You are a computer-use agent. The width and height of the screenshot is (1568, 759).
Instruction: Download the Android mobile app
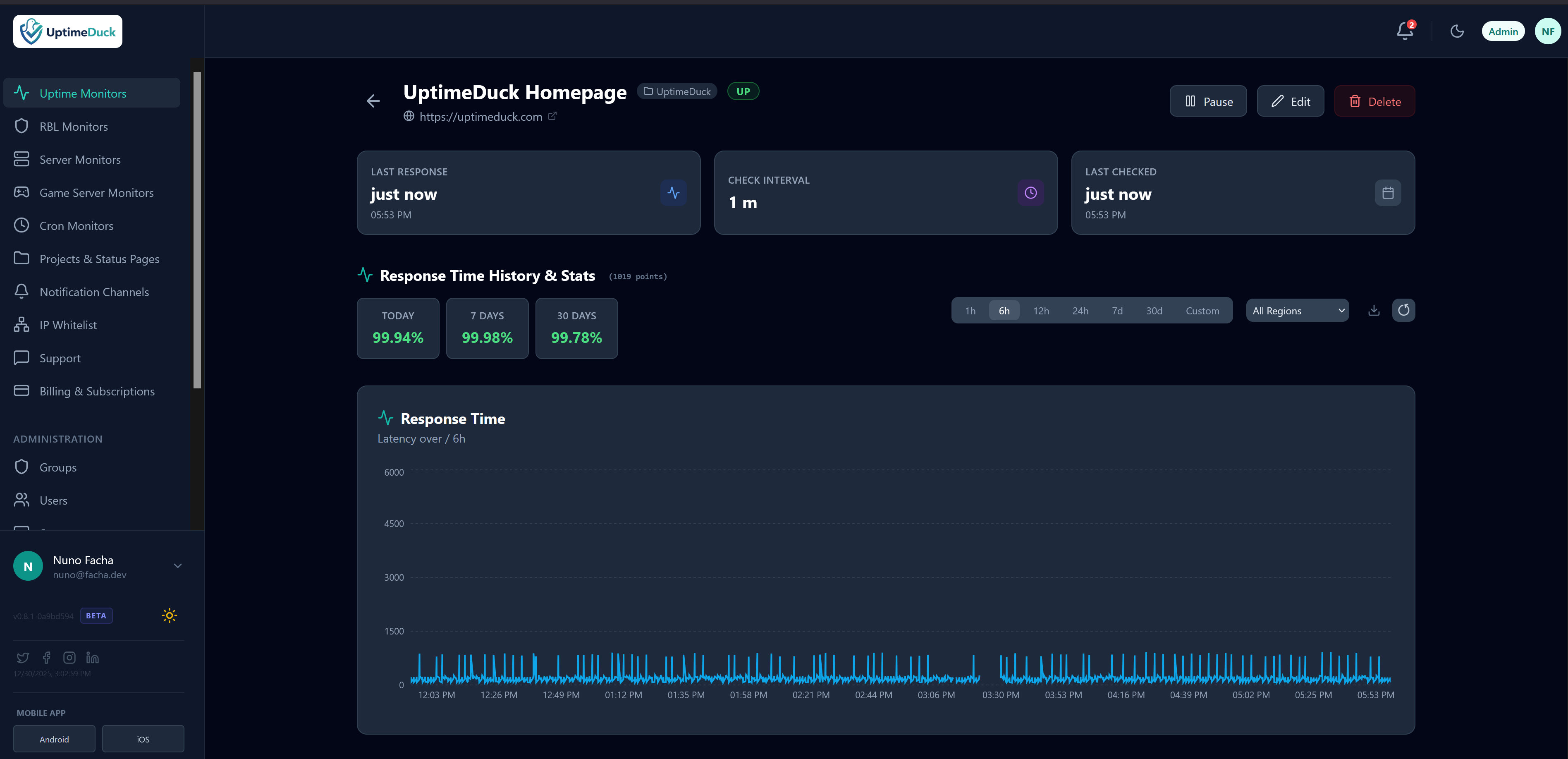click(54, 738)
